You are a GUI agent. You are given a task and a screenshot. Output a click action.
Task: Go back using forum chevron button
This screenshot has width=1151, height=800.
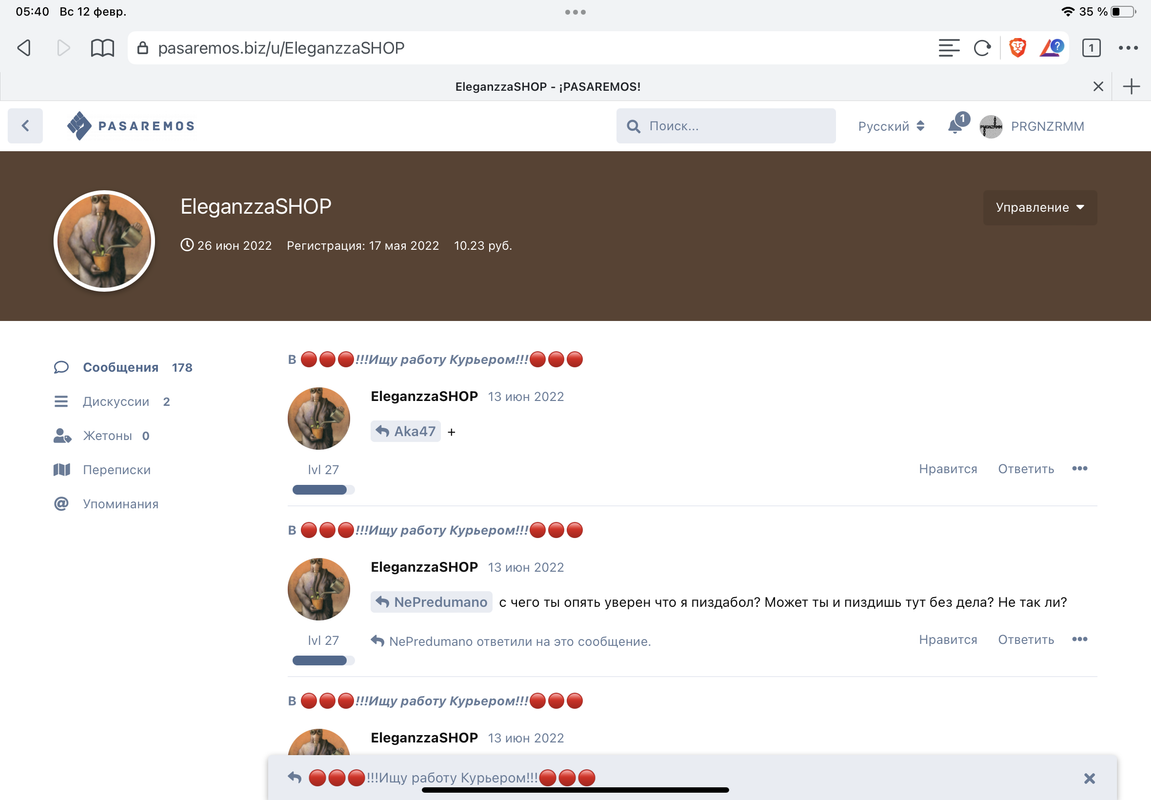[26, 126]
